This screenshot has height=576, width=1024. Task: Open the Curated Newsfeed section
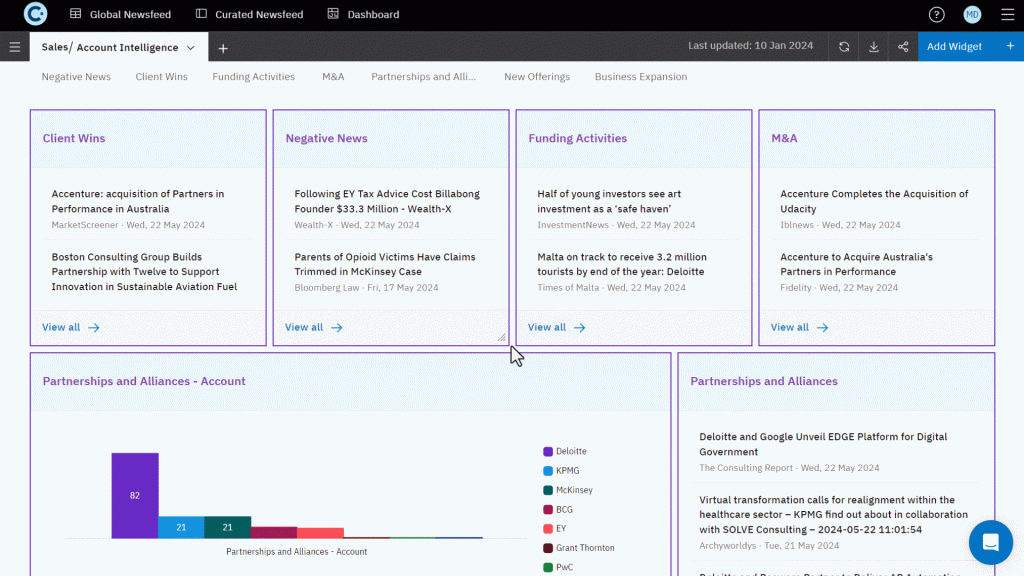pos(248,14)
